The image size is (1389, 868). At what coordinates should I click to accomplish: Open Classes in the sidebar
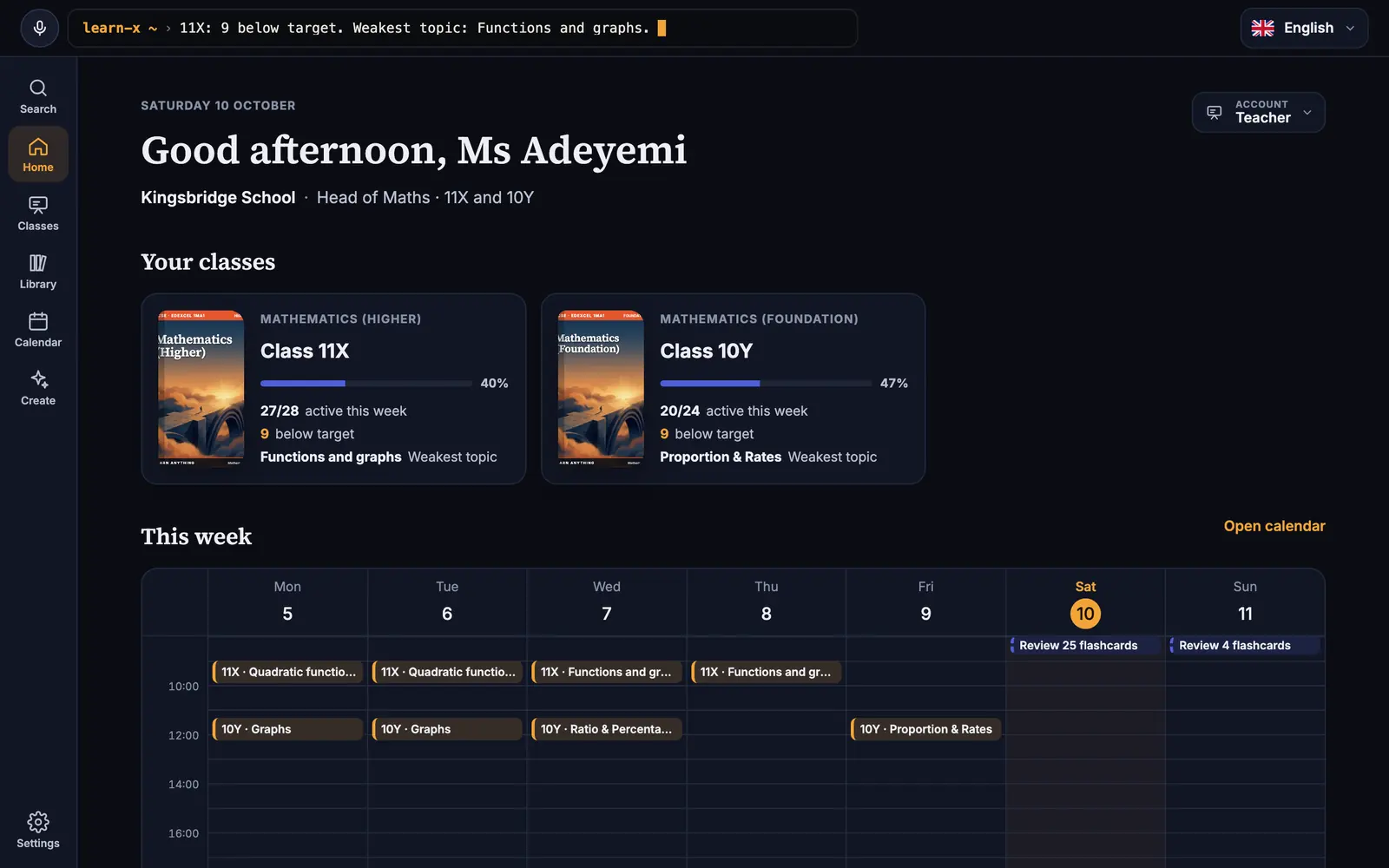click(x=38, y=213)
